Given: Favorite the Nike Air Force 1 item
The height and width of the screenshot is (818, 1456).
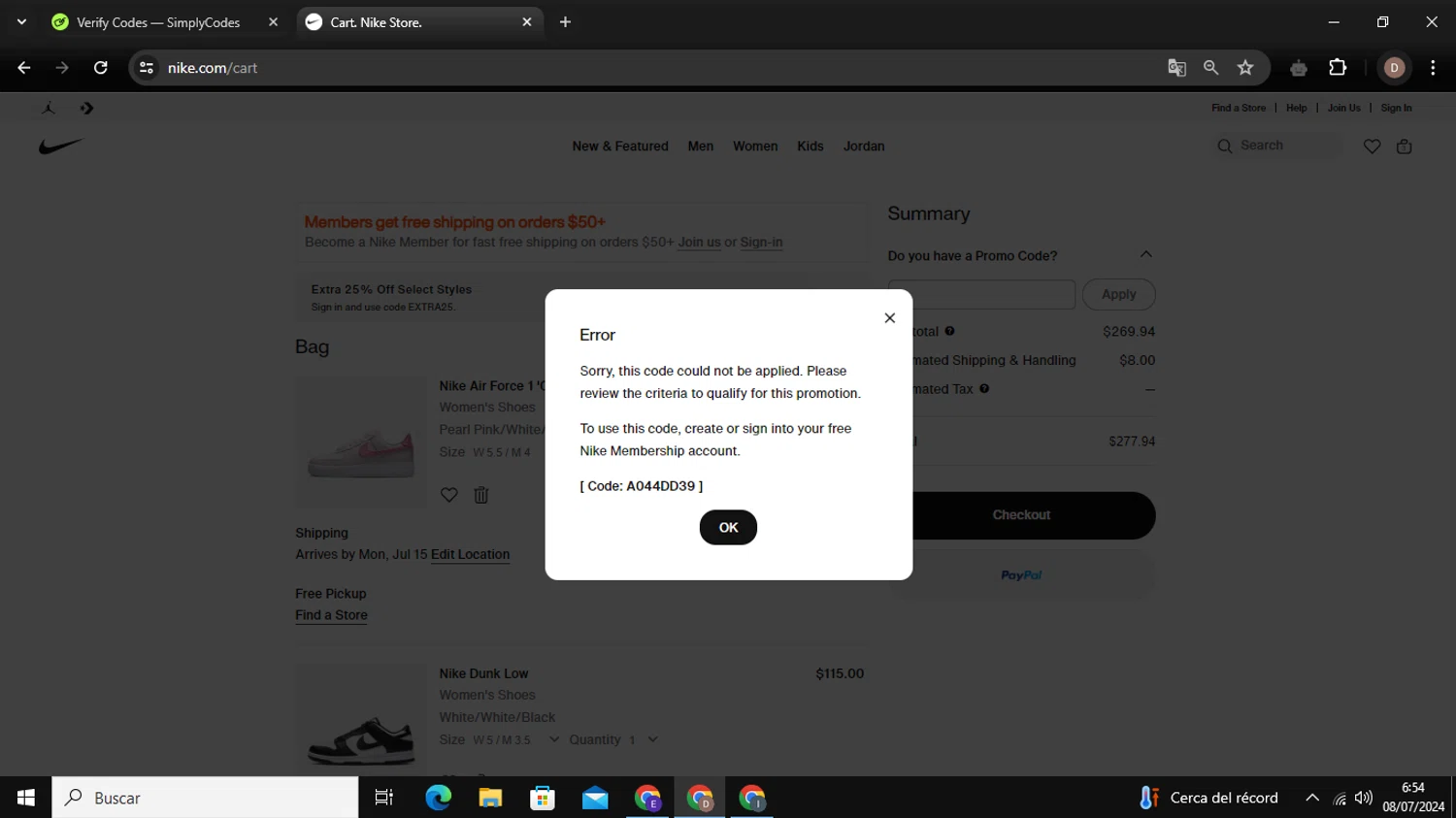Looking at the screenshot, I should [448, 495].
